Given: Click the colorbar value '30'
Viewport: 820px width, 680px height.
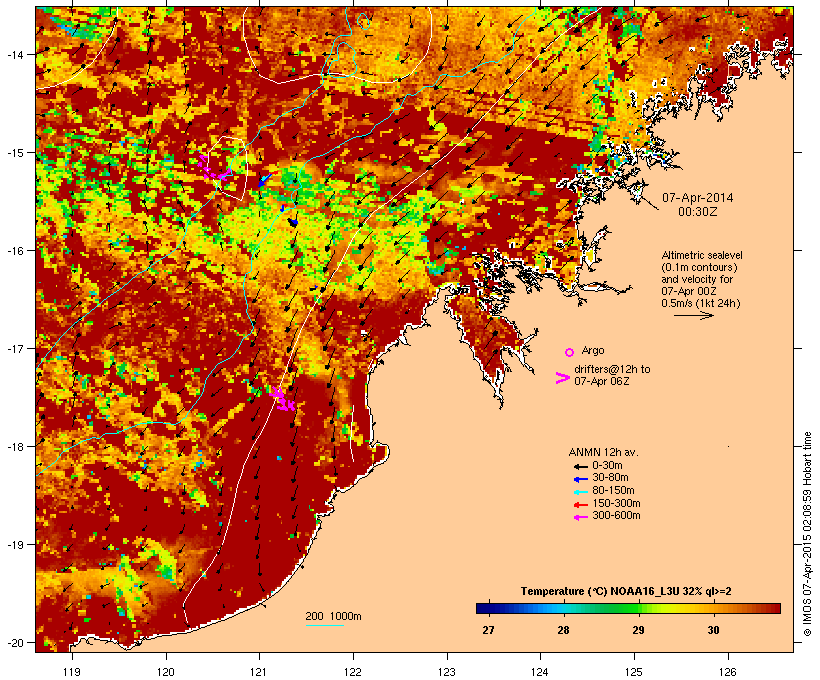Looking at the screenshot, I should click(x=713, y=630).
